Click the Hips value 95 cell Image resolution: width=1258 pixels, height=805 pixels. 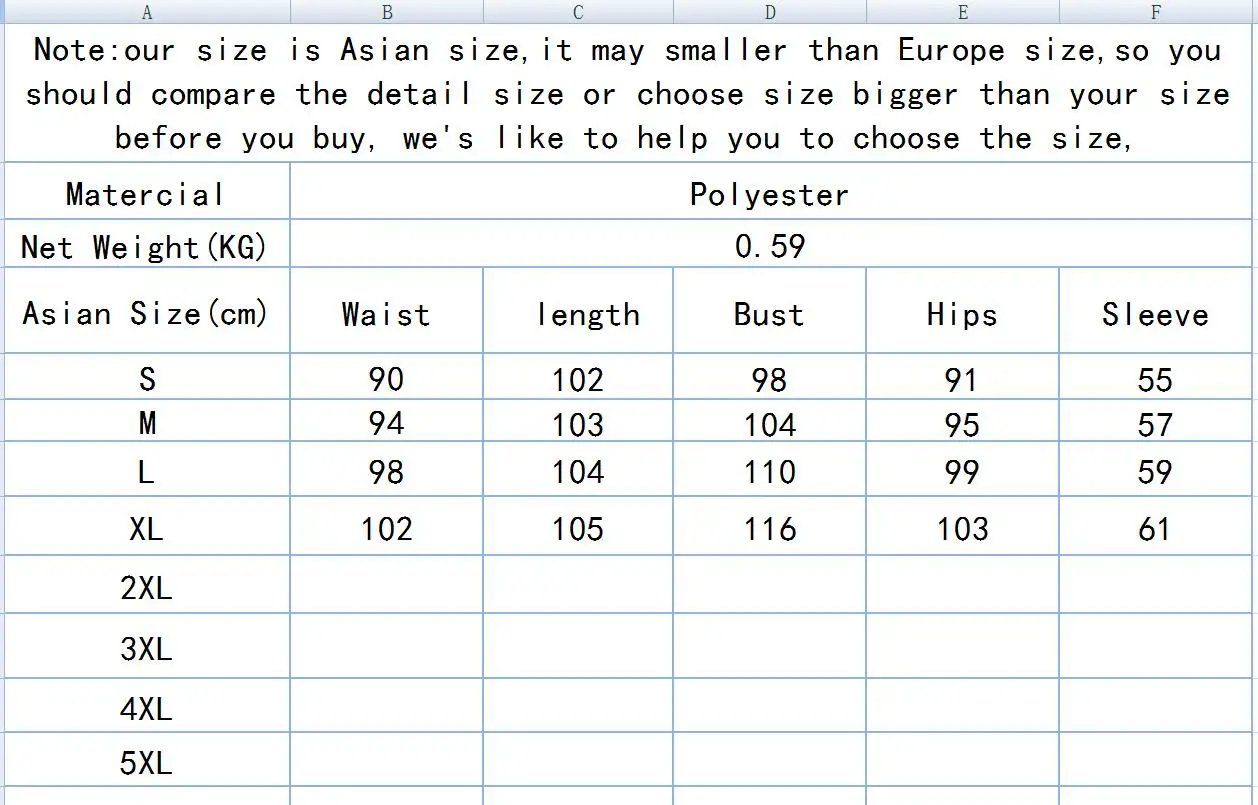tap(962, 424)
